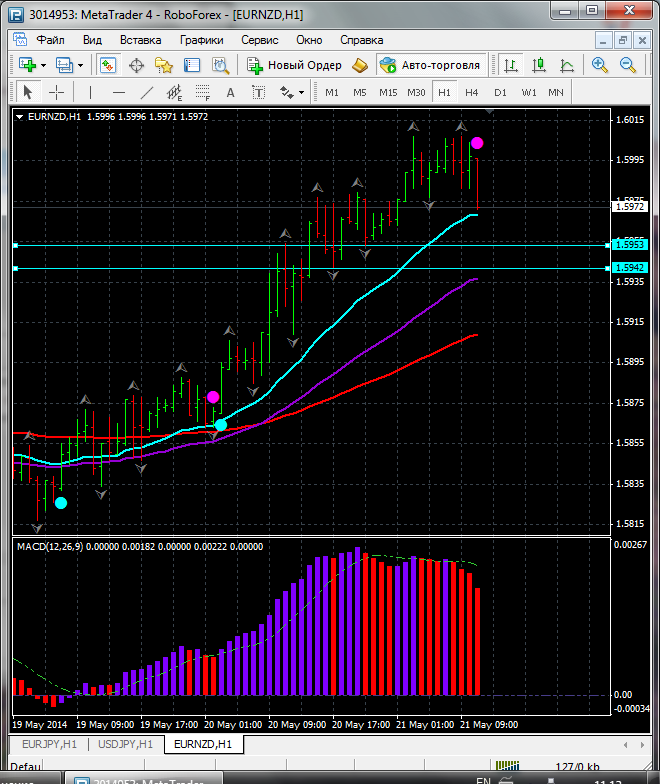Switch to candlestick chart mode
660x784 pixels.
pyautogui.click(x=539, y=65)
